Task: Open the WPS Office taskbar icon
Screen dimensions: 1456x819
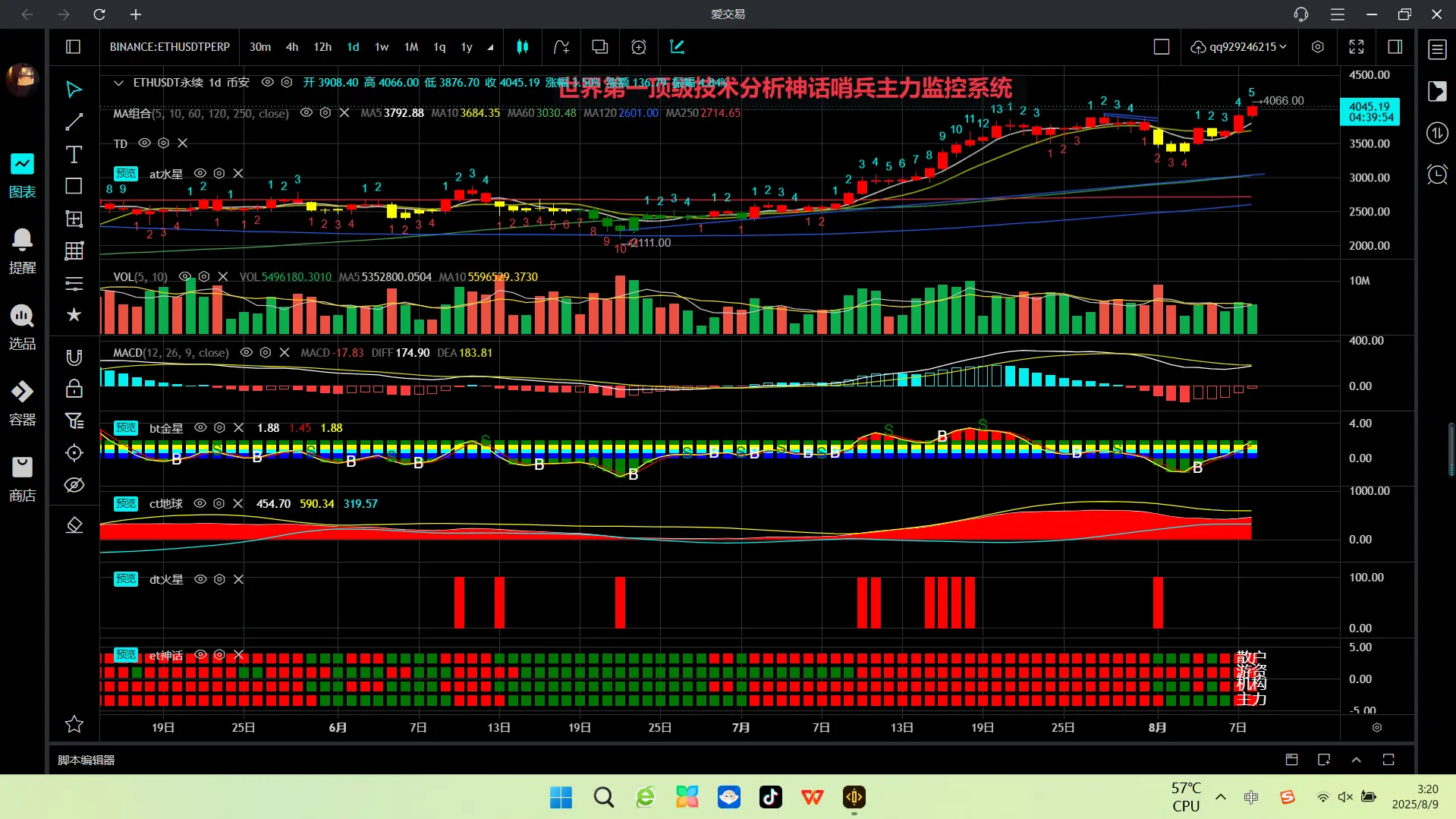Action: point(813,797)
